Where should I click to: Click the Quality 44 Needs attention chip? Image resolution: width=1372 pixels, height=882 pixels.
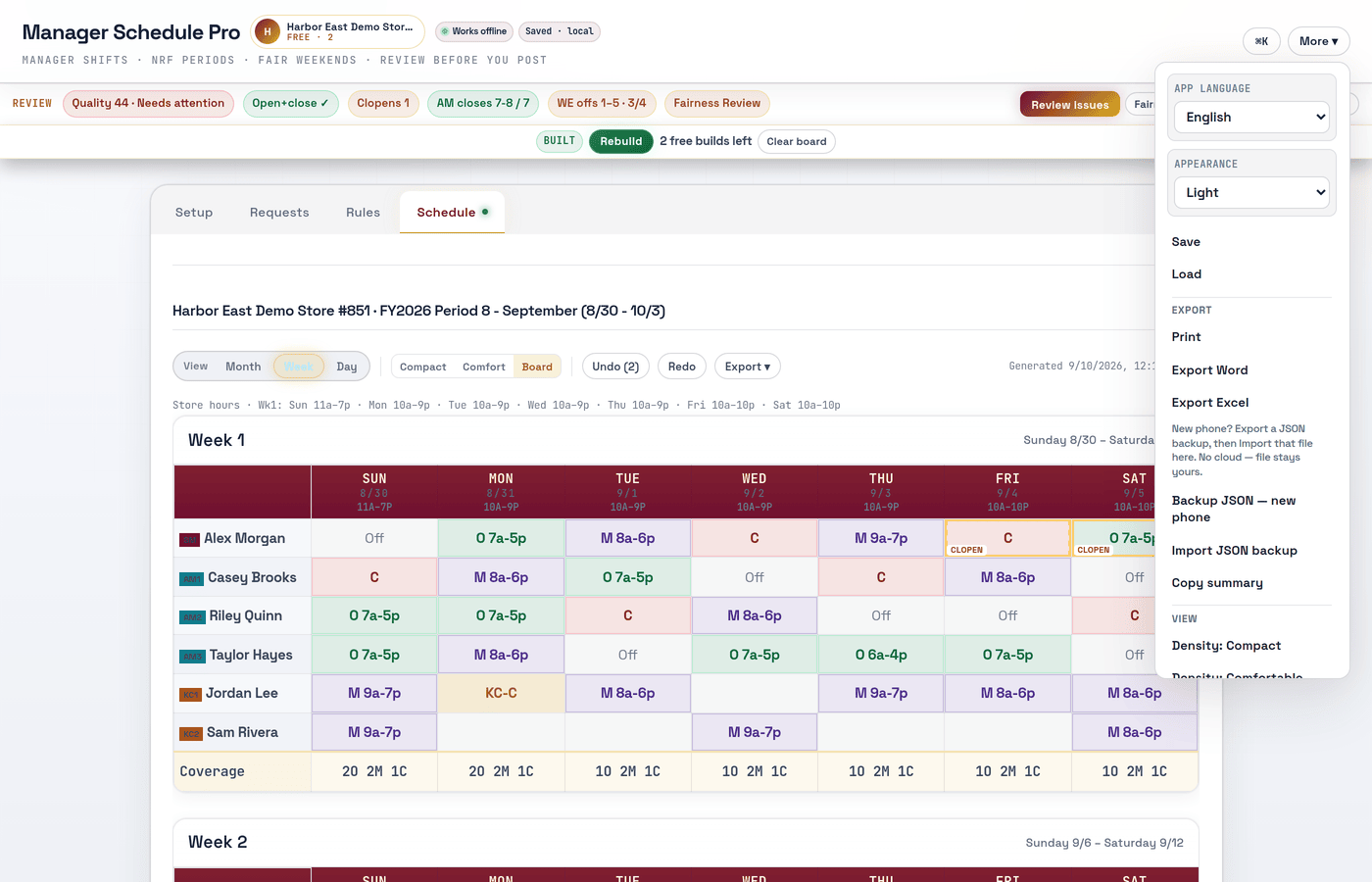point(148,103)
